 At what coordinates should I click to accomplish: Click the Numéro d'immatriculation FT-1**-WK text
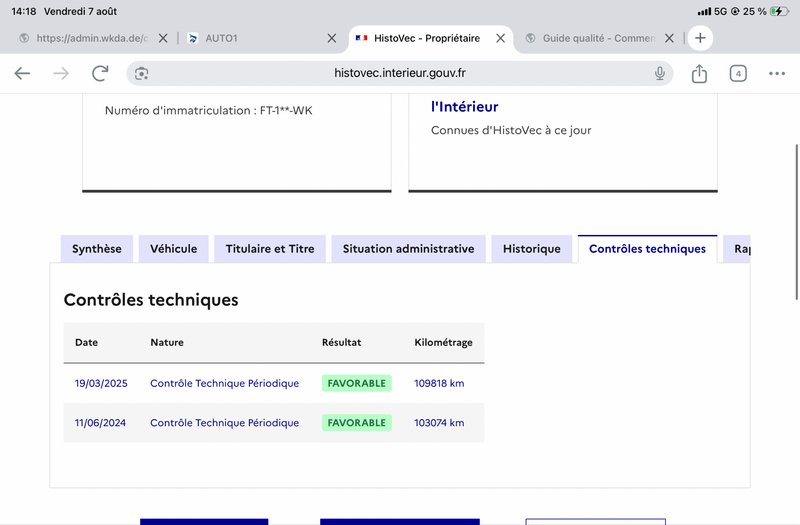click(209, 110)
